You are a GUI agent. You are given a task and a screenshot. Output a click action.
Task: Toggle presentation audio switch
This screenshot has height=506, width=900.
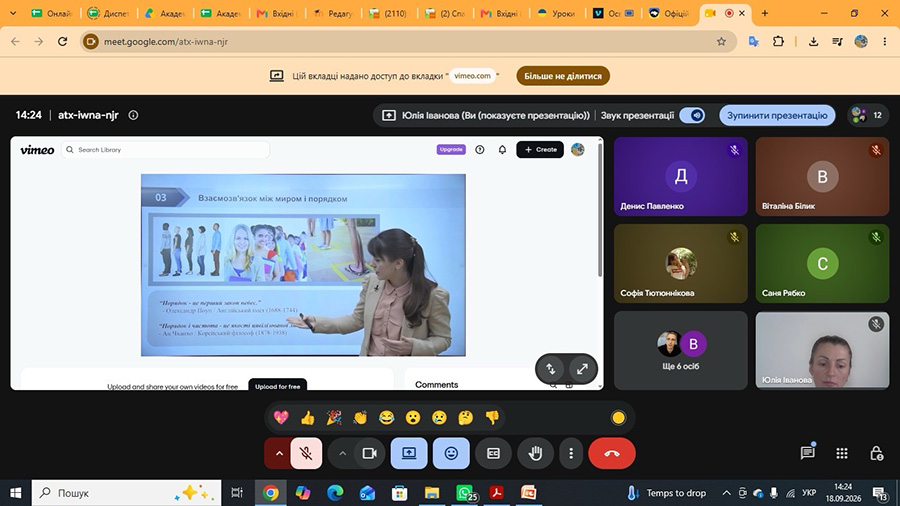click(692, 115)
